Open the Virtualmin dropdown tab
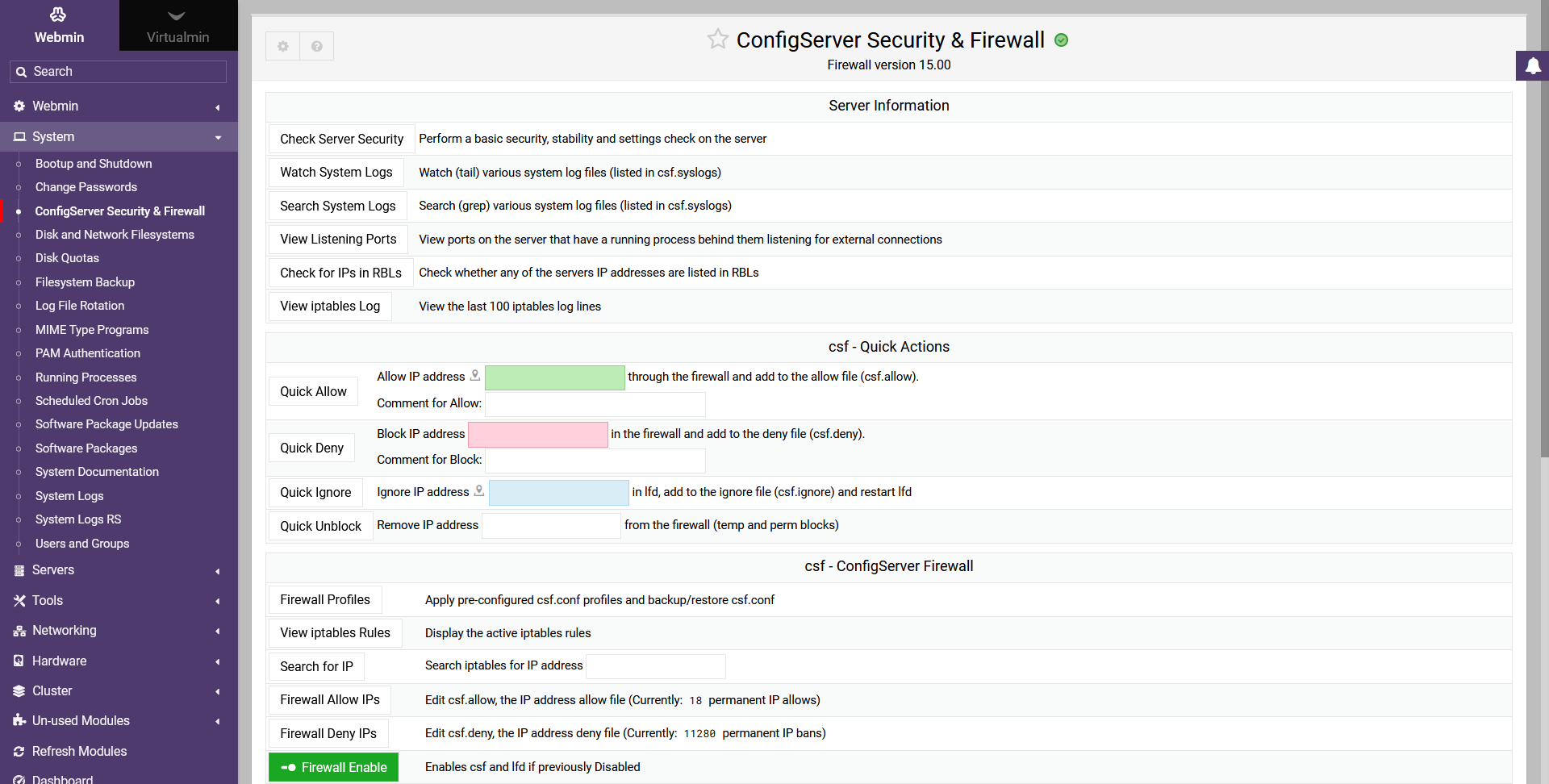The height and width of the screenshot is (784, 1549). 177,26
